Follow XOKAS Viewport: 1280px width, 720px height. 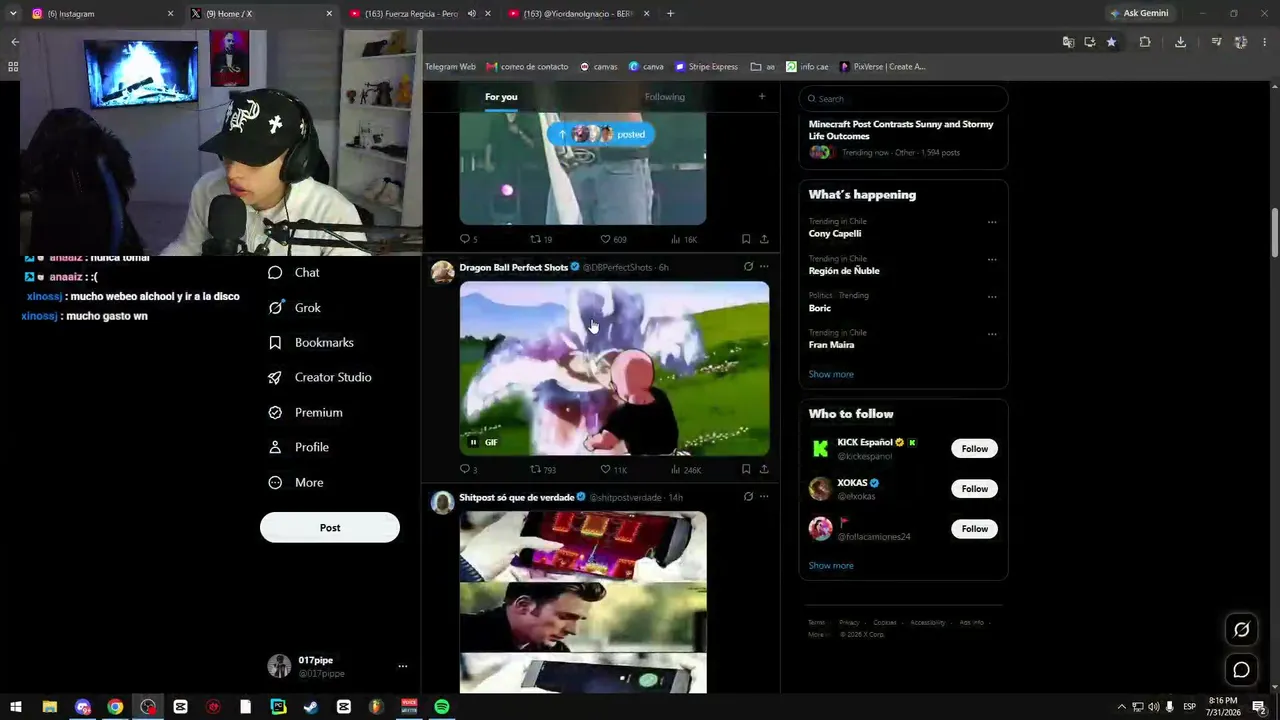click(974, 489)
